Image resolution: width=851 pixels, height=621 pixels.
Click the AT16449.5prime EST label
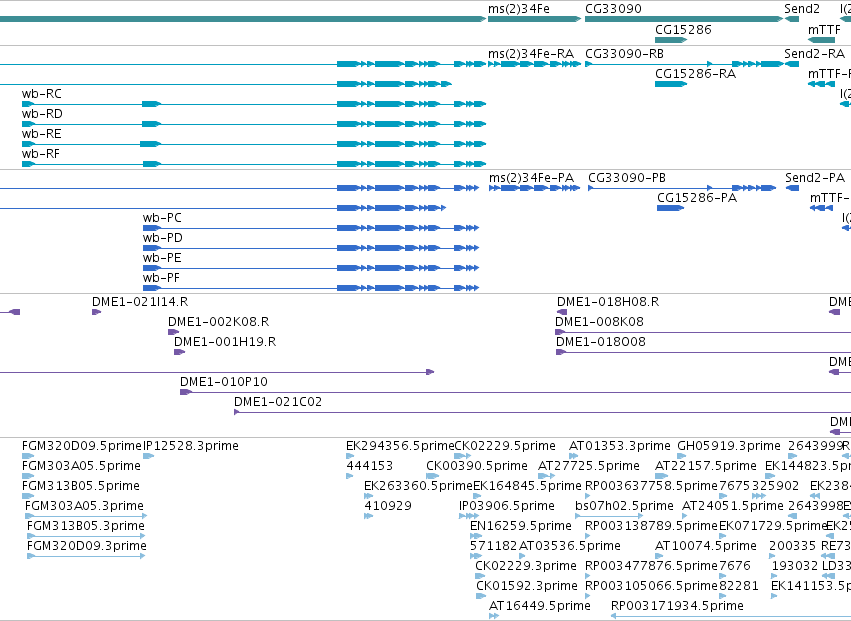tap(540, 606)
